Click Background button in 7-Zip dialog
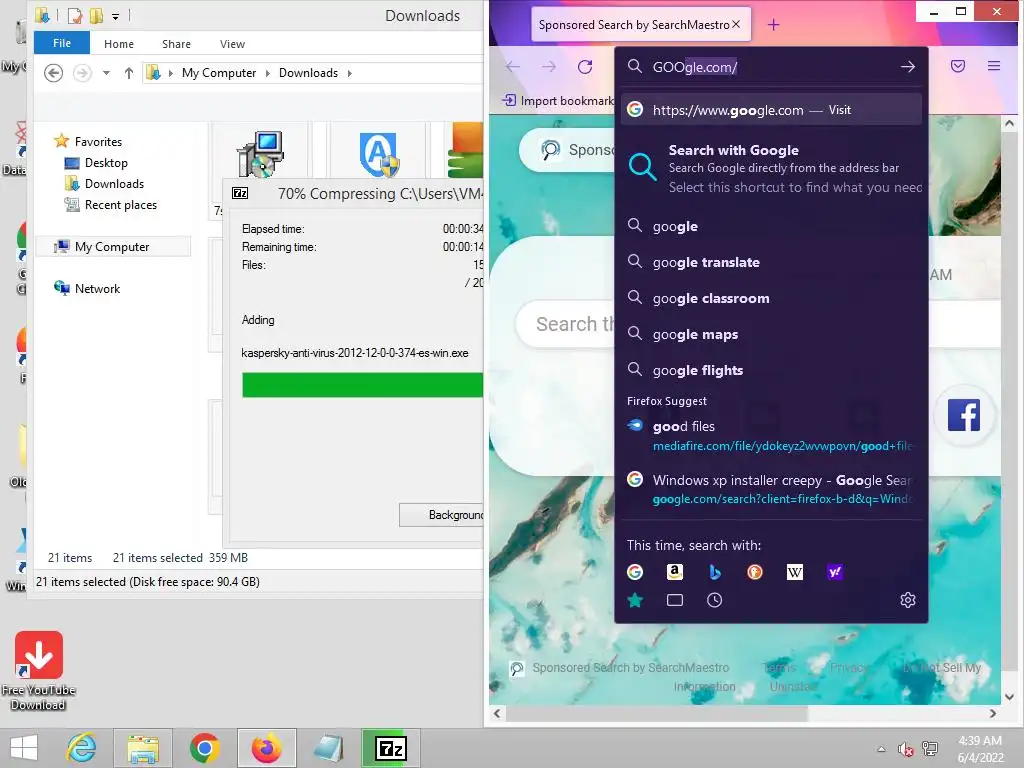1024x768 pixels. (441, 515)
